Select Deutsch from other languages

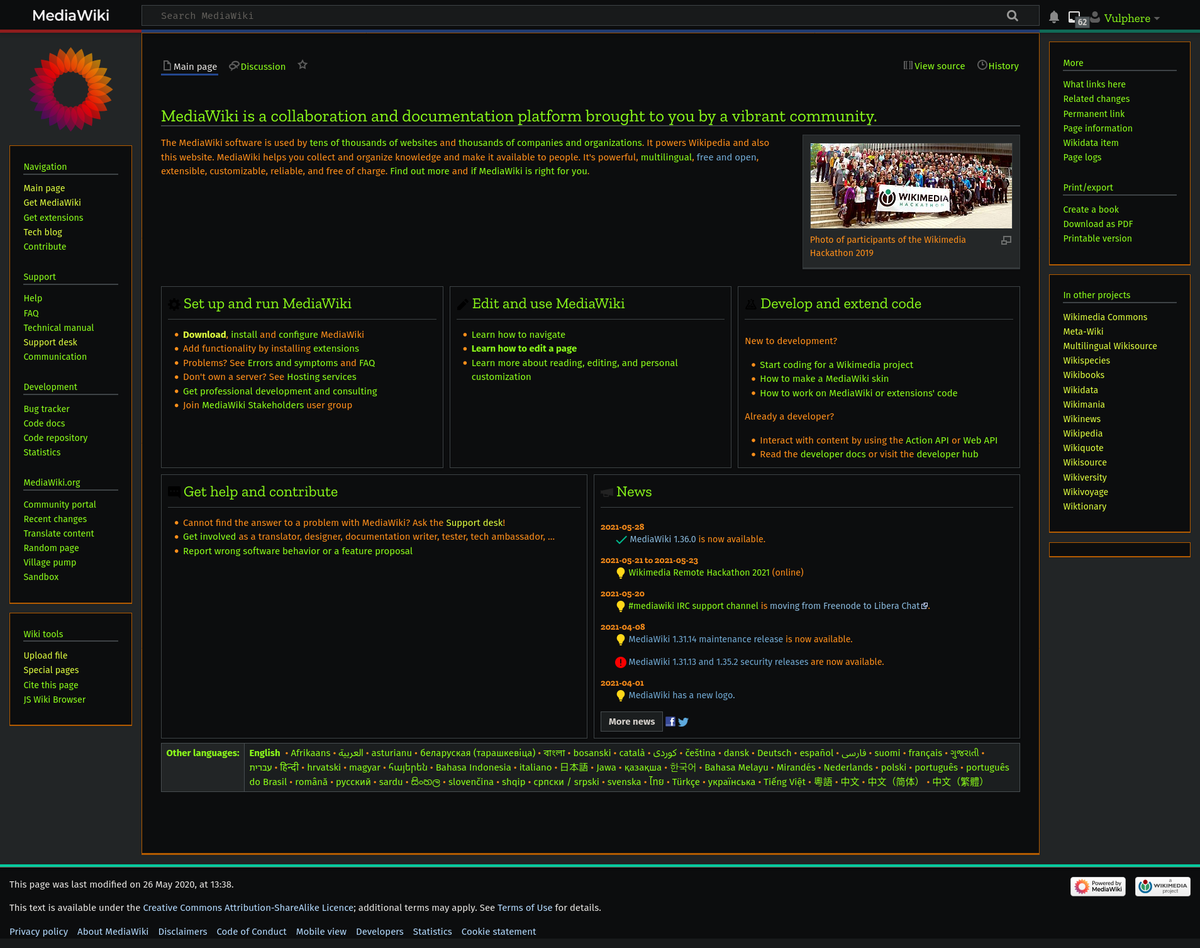tap(773, 753)
